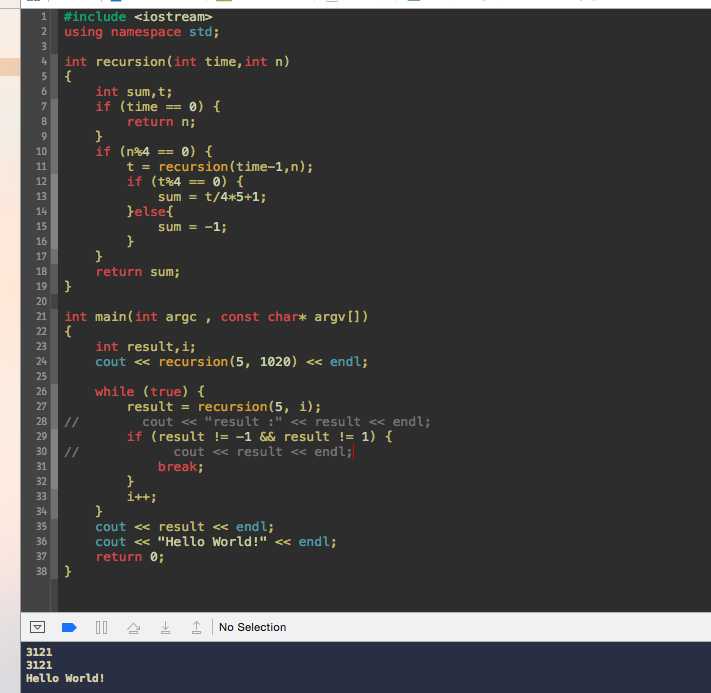
Task: Click the 'return sum;' statement
Action: tap(138, 272)
